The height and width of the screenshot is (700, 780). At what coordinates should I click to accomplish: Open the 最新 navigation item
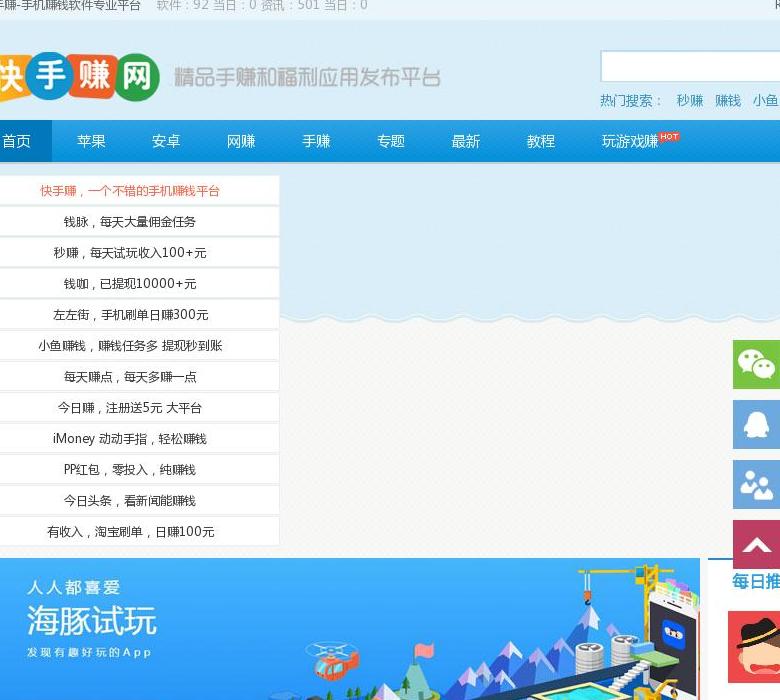tap(466, 141)
